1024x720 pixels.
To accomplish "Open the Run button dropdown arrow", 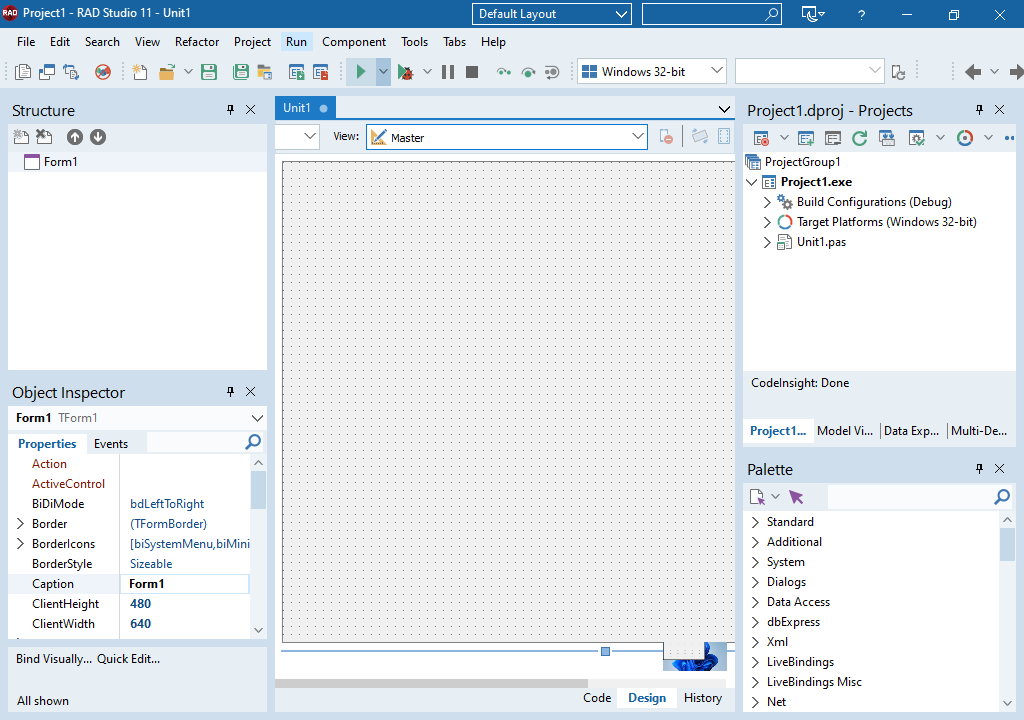I will coord(383,72).
